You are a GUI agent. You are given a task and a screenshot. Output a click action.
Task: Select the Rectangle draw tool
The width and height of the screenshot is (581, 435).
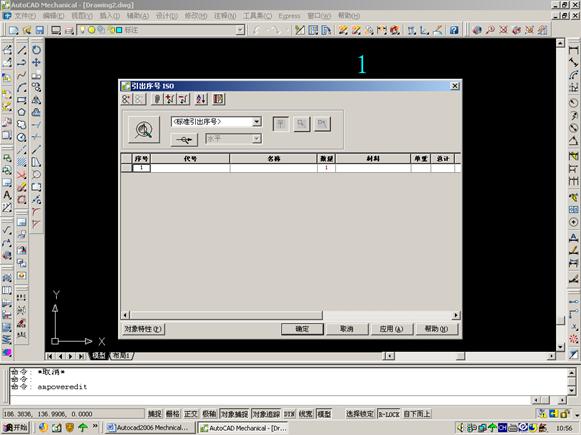click(x=21, y=100)
